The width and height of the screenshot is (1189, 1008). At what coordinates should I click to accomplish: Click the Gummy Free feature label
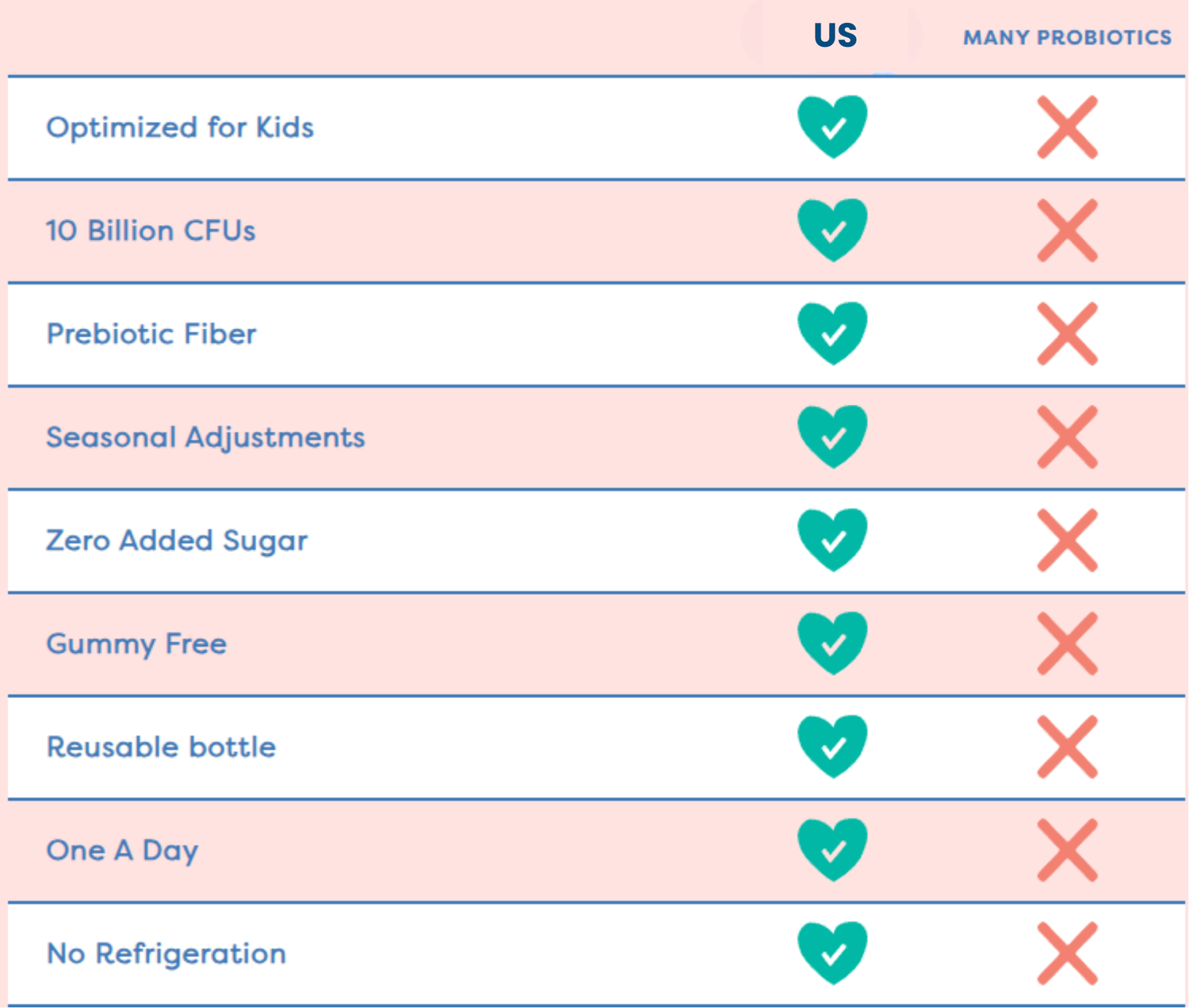136,643
